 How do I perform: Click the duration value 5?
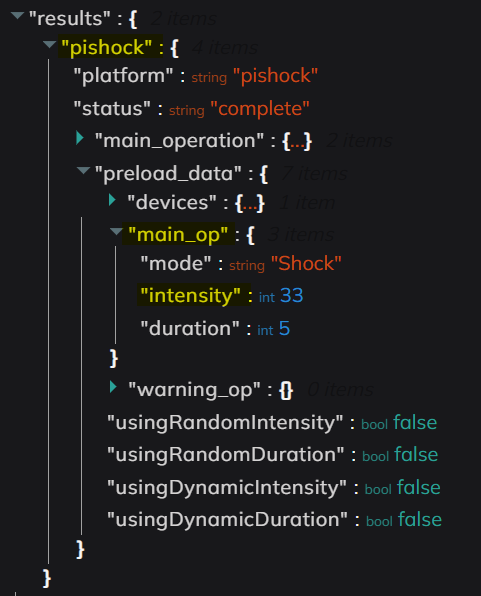pyautogui.click(x=284, y=328)
